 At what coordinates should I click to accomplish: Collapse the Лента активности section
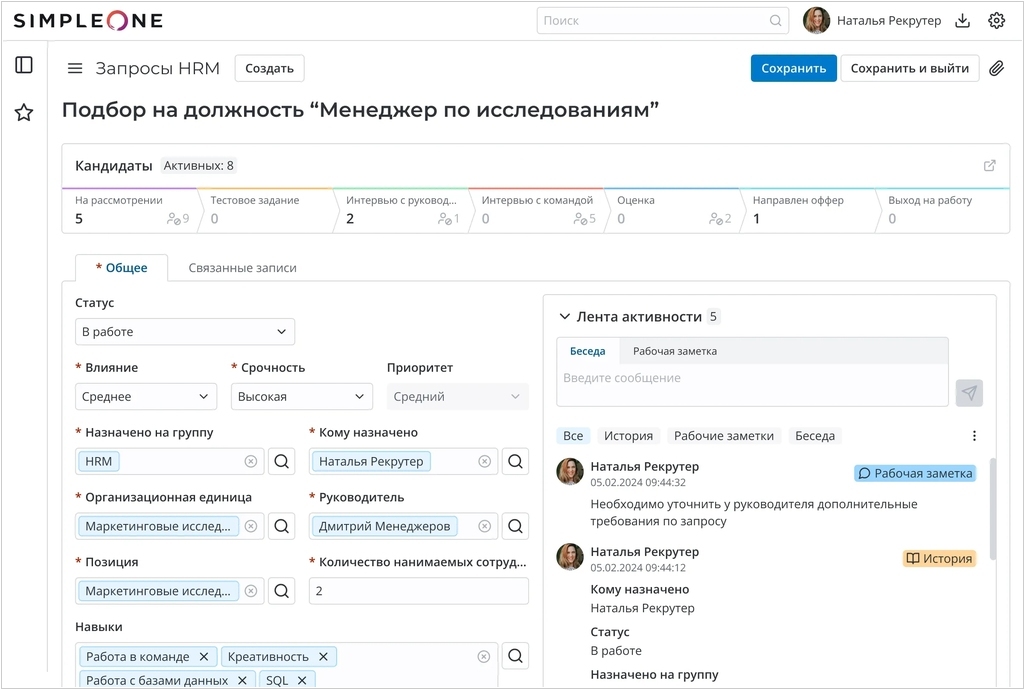(565, 317)
